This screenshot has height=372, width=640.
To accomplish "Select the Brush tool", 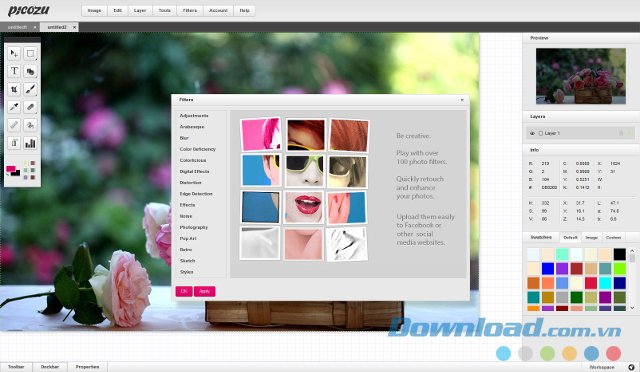I will tap(30, 89).
